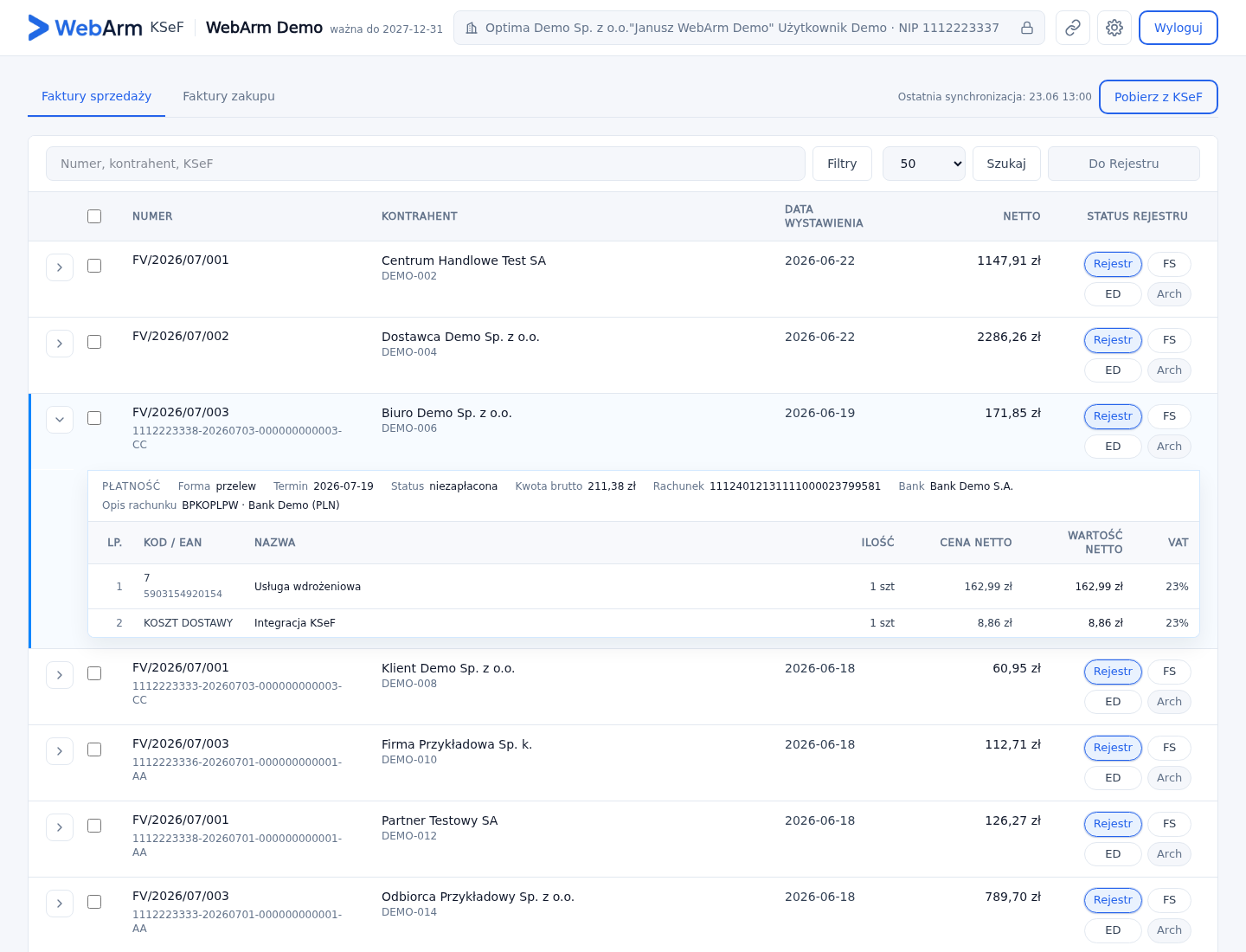This screenshot has height=952, width=1246.
Task: Click the Arch pill for Dostawca Demo invoice
Action: click(1169, 370)
